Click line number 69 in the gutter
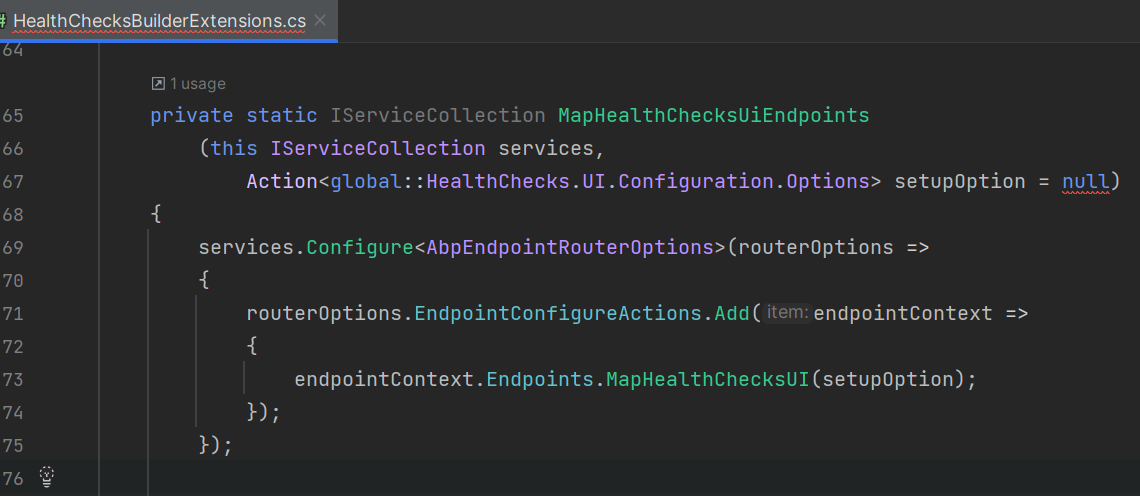 pos(14,247)
